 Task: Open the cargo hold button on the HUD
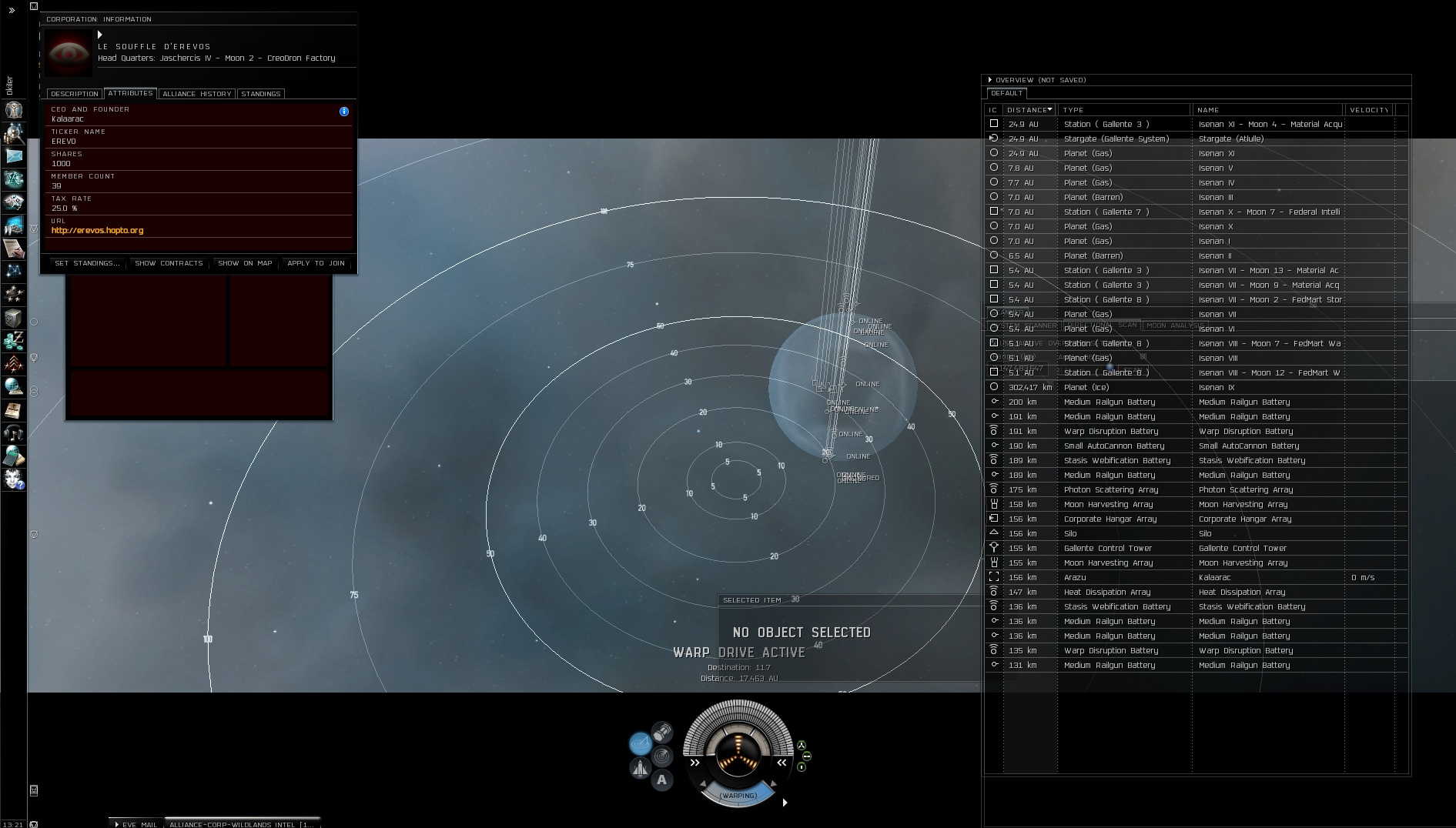point(662,732)
